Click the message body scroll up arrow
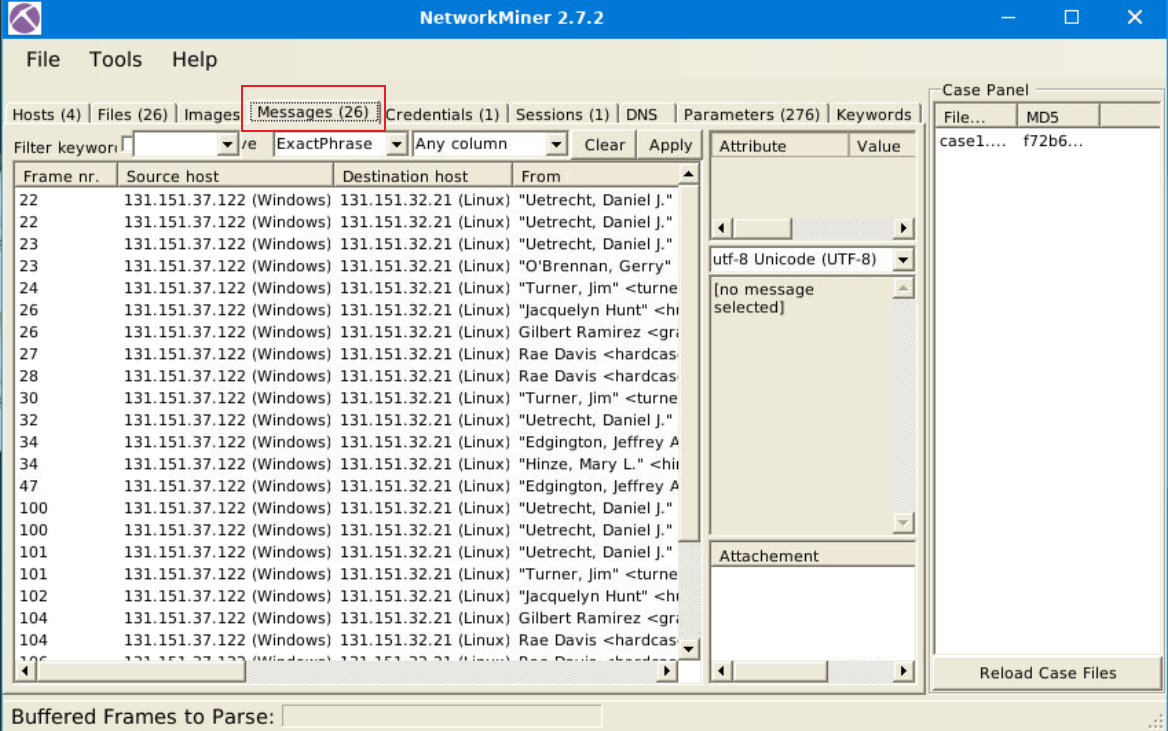 903,288
